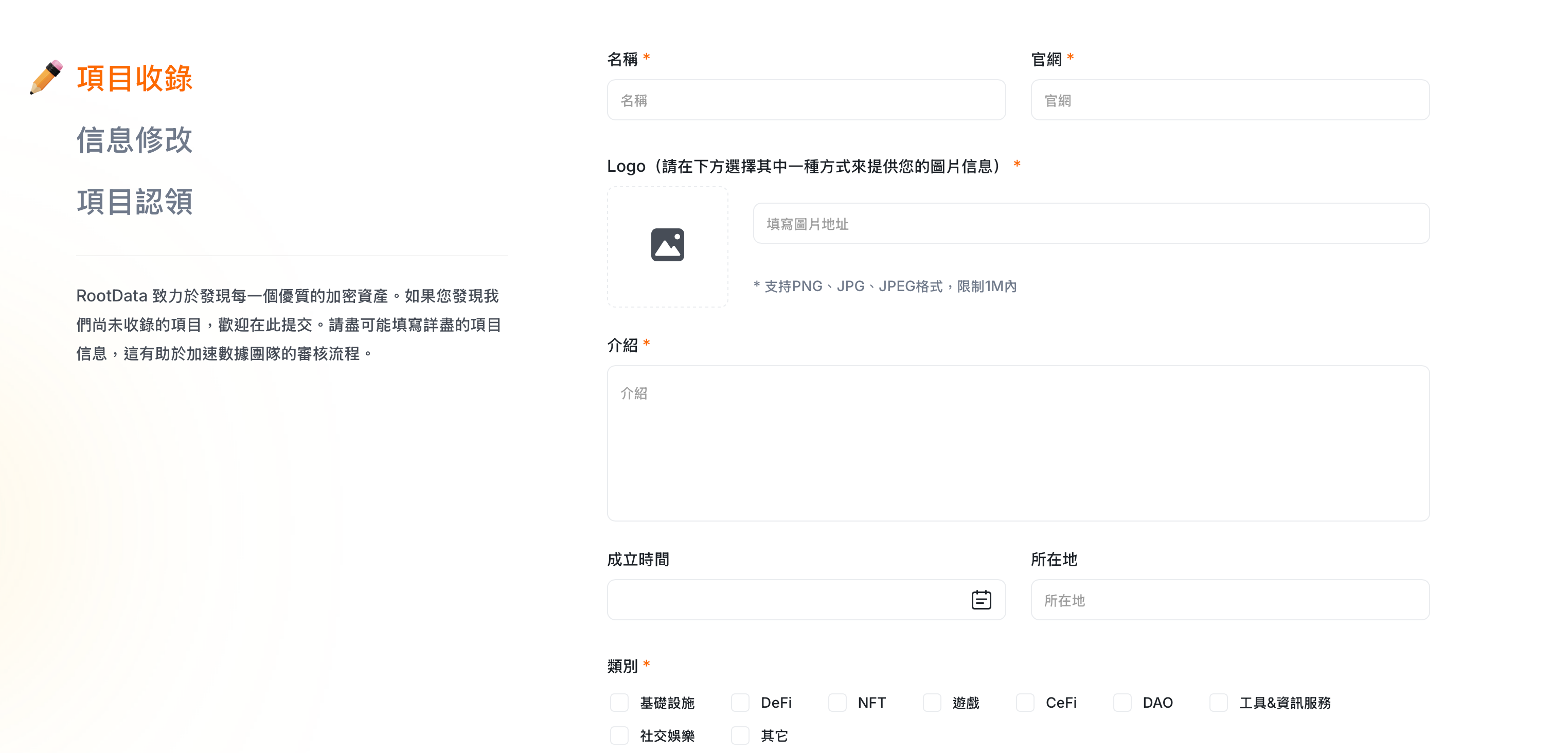
Task: Click the 名稱 input field
Action: (x=805, y=100)
